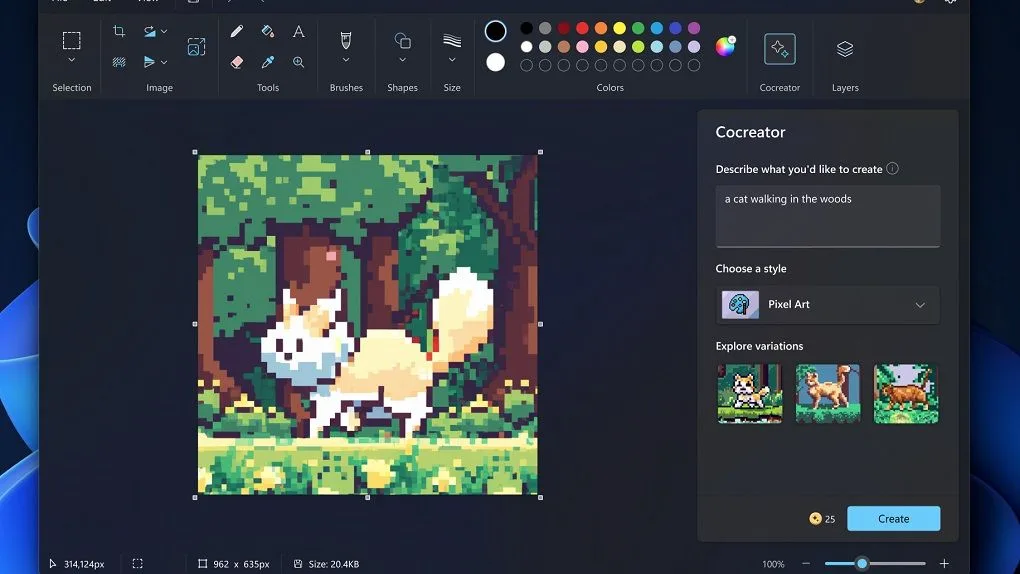The width and height of the screenshot is (1020, 574).
Task: Click the Rotate image icon
Action: tap(150, 31)
